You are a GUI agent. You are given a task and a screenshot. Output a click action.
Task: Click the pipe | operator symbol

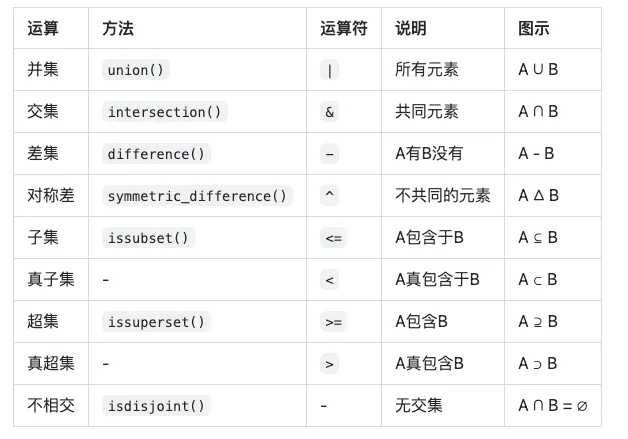click(x=329, y=70)
